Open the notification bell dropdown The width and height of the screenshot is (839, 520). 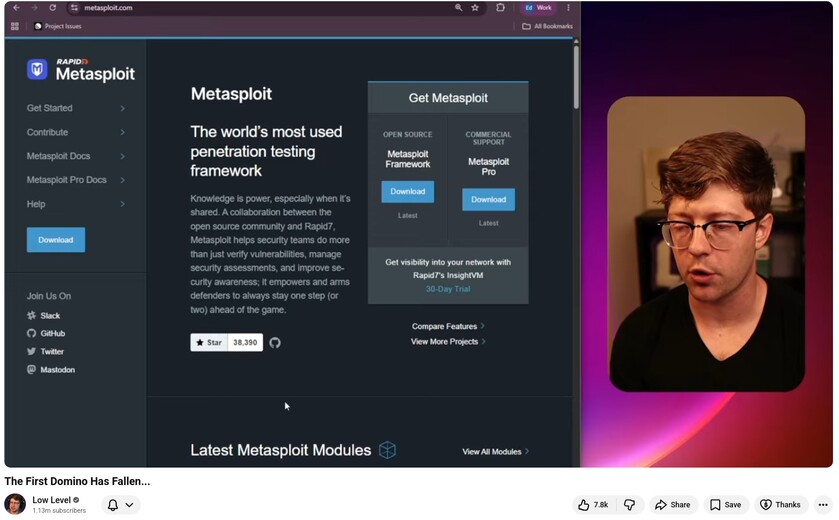(x=121, y=505)
